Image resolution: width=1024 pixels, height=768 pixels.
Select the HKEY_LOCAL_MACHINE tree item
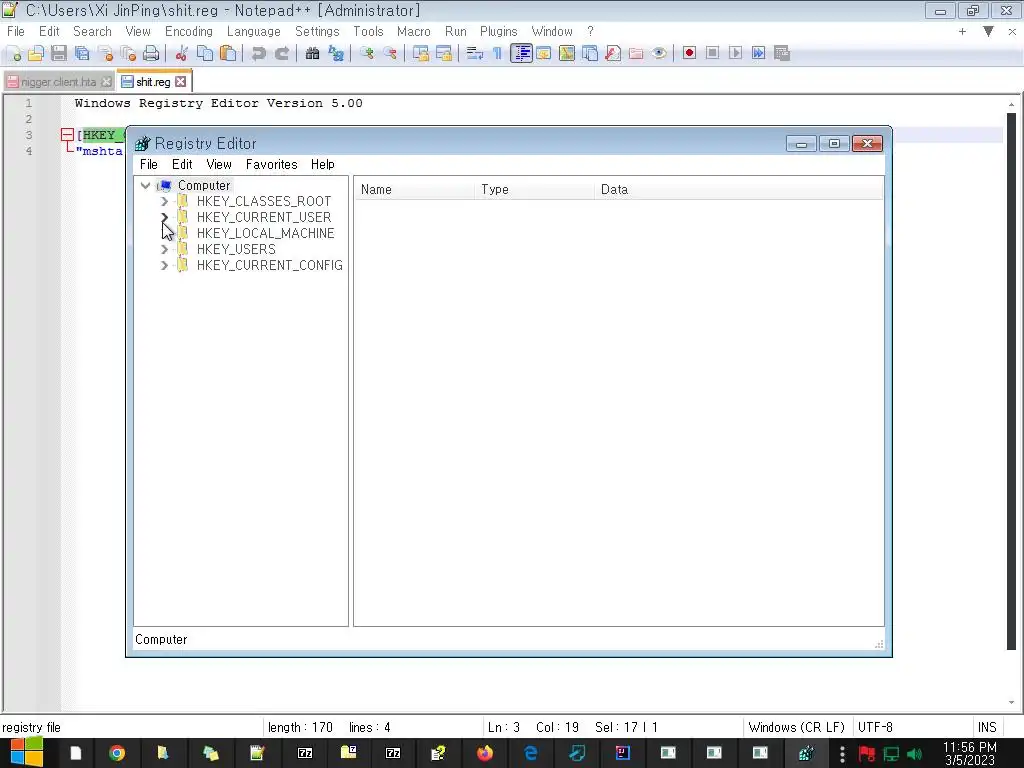coord(265,233)
